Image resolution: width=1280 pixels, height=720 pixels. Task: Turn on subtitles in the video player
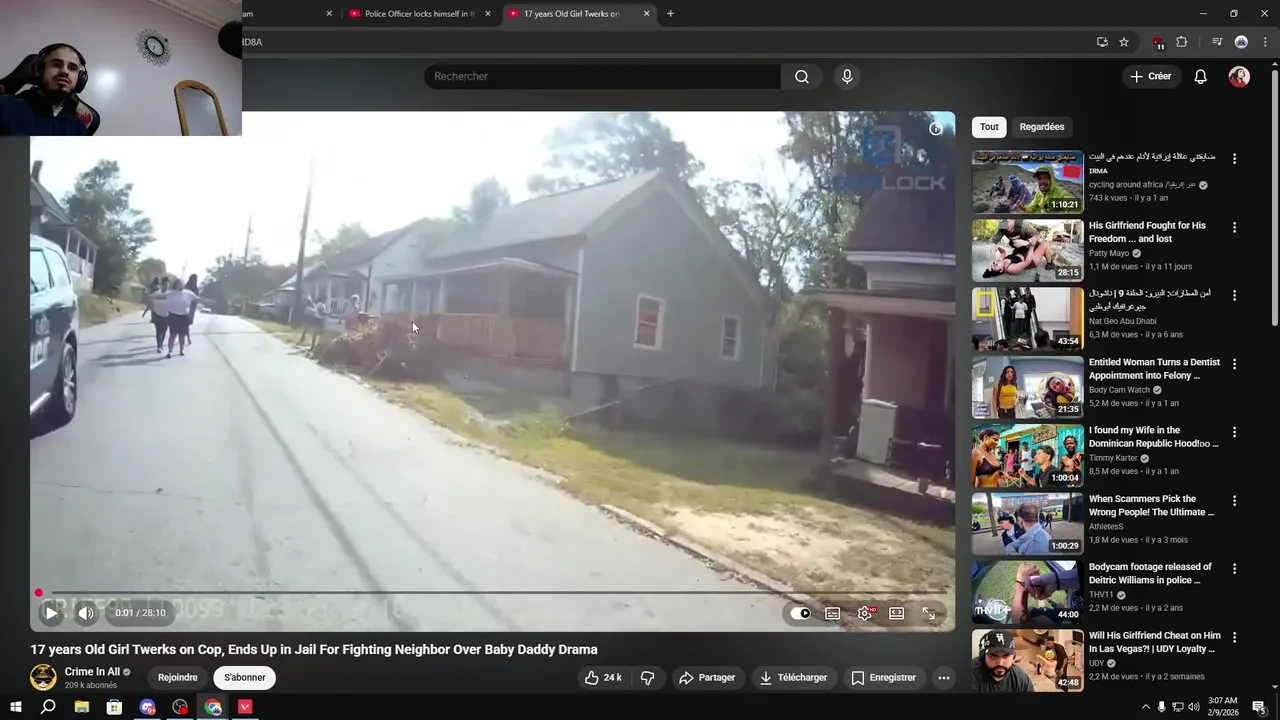(832, 613)
